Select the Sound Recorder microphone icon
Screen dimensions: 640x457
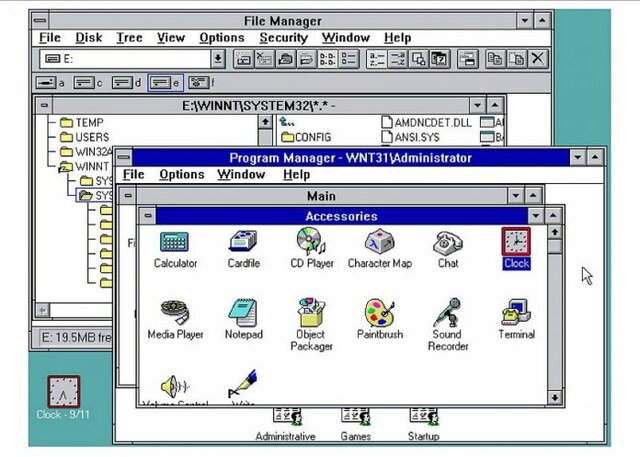point(448,313)
